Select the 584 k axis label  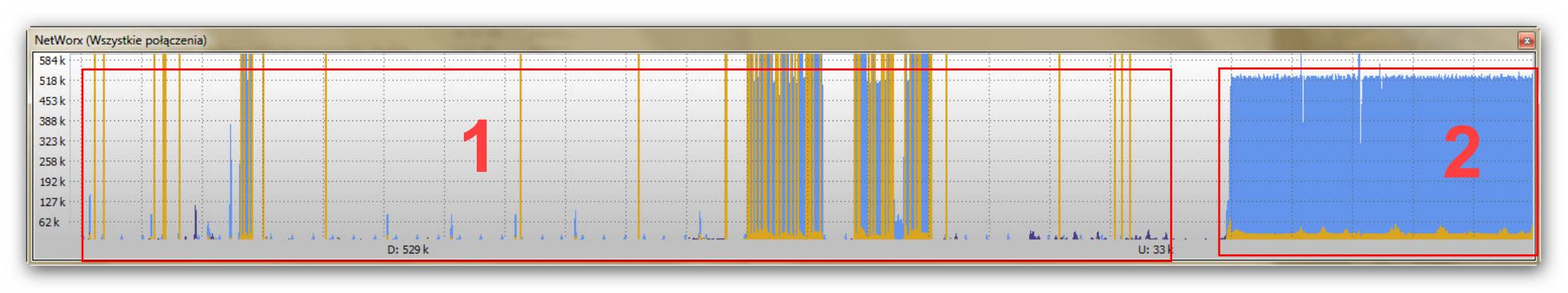pyautogui.click(x=52, y=61)
